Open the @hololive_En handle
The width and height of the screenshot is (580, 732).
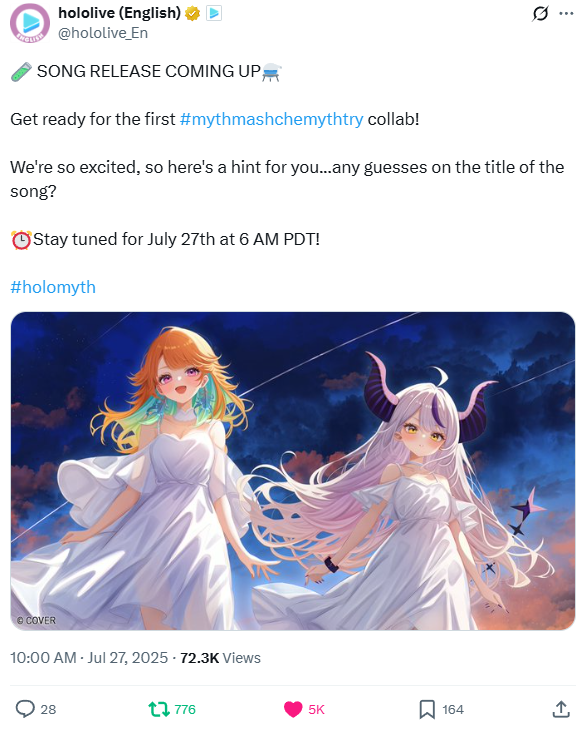pos(103,33)
